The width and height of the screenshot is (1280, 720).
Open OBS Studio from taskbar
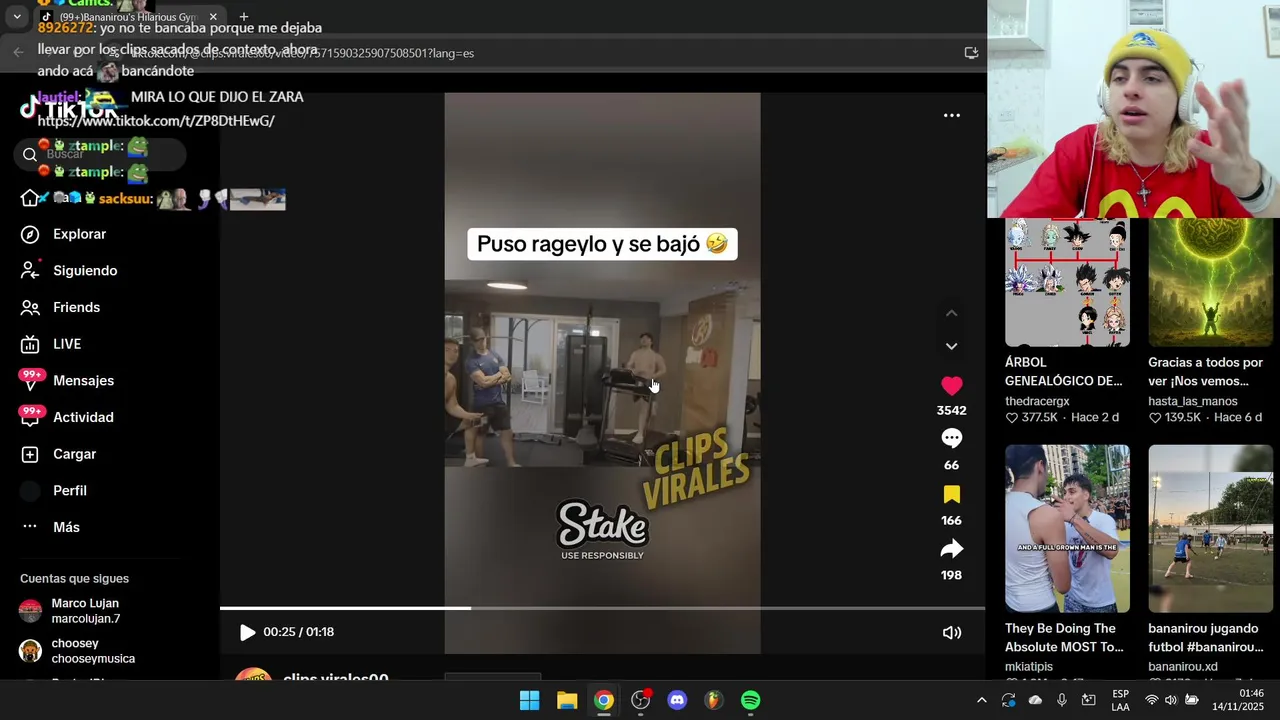pyautogui.click(x=641, y=701)
